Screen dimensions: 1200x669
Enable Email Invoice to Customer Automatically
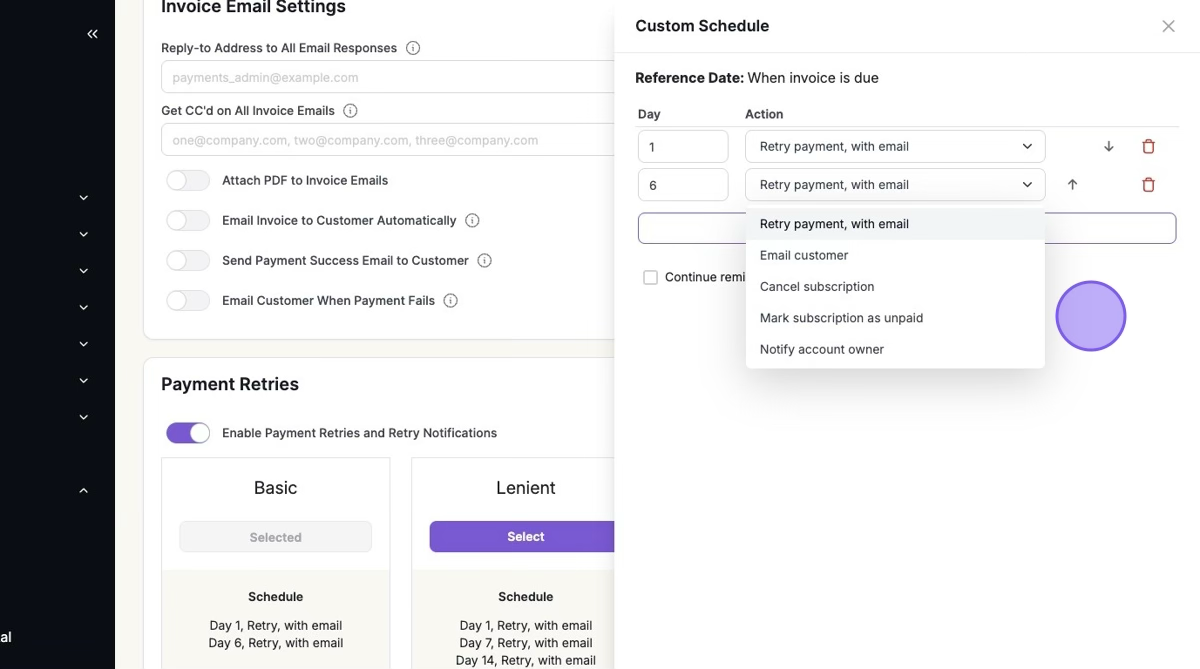click(188, 221)
